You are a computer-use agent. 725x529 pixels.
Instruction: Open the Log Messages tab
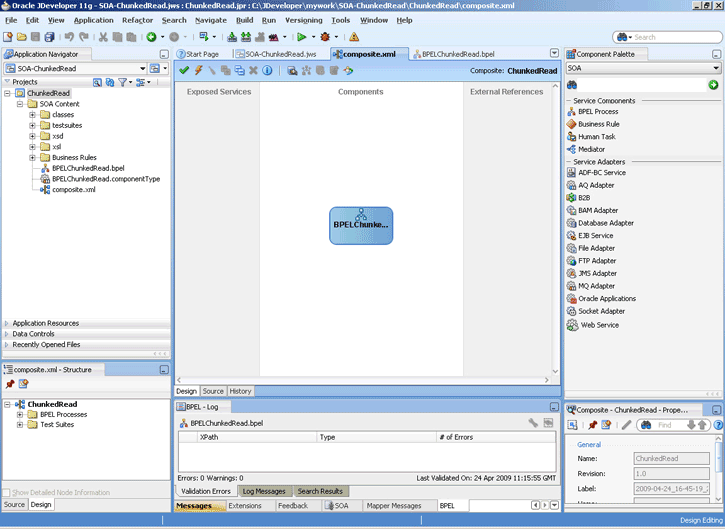pos(266,491)
